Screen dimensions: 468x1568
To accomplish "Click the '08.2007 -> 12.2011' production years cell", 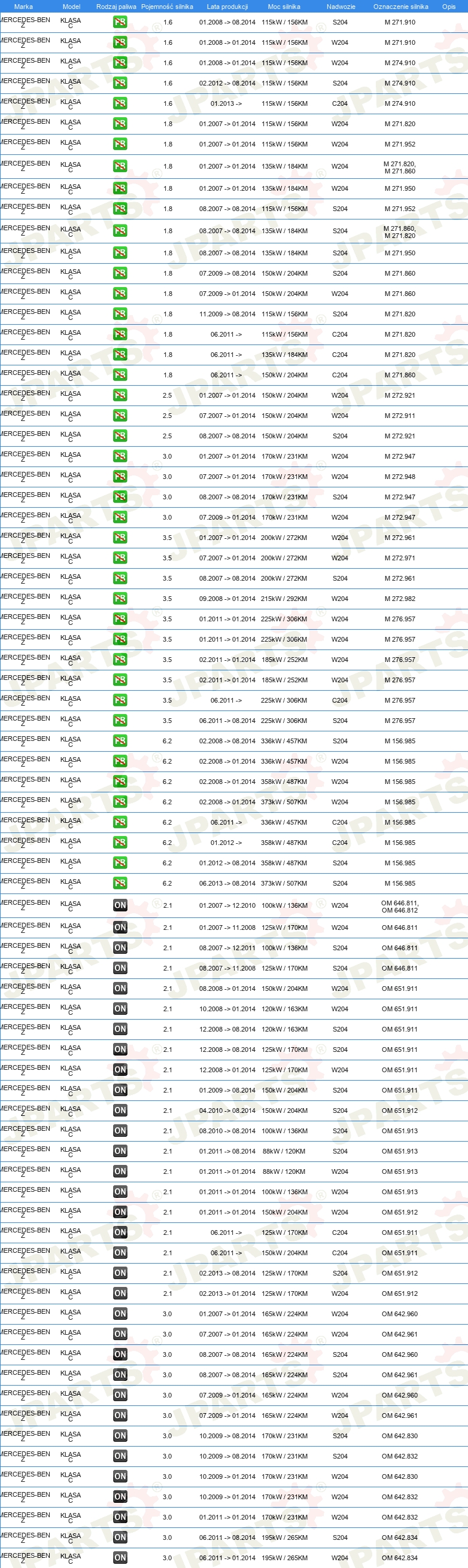I will click(x=227, y=948).
